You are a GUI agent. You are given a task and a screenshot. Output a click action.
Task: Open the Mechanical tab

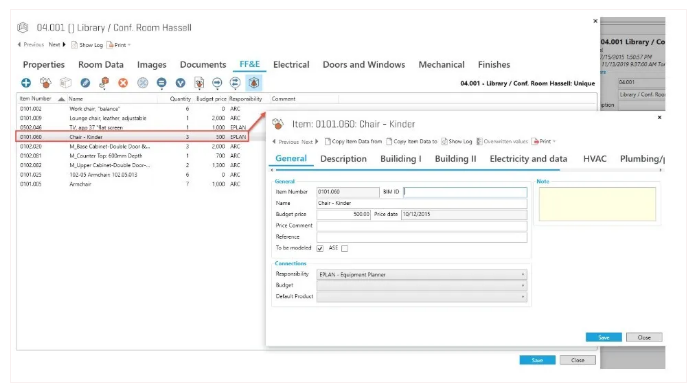[441, 65]
